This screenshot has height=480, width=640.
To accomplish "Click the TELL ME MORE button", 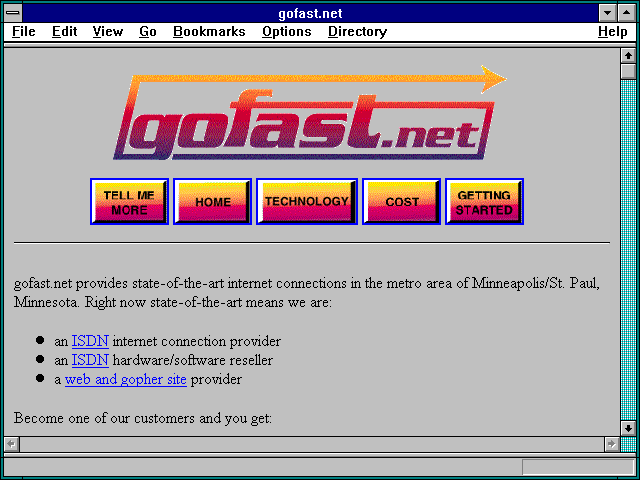I will [129, 202].
